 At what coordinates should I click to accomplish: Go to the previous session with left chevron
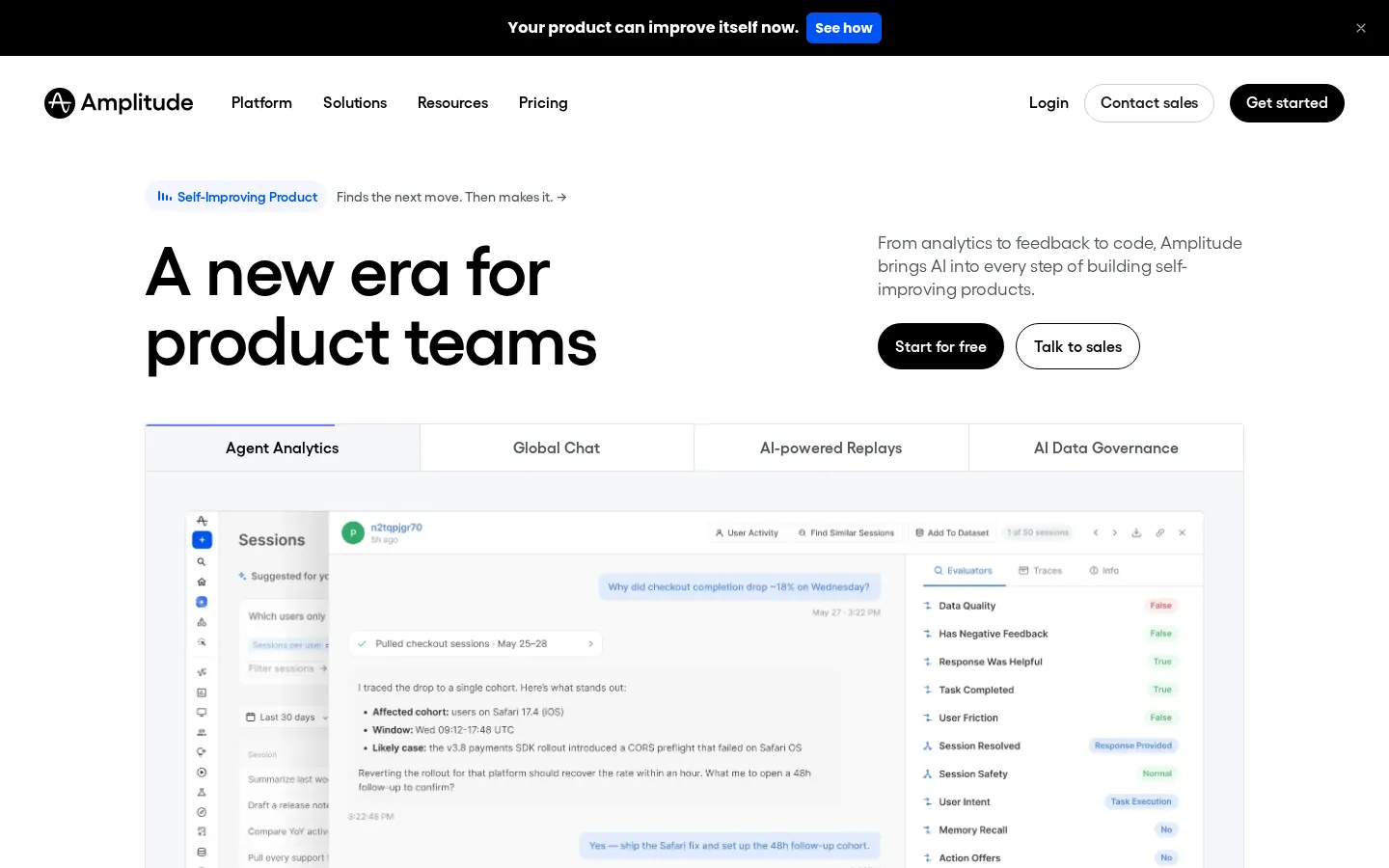1096,532
